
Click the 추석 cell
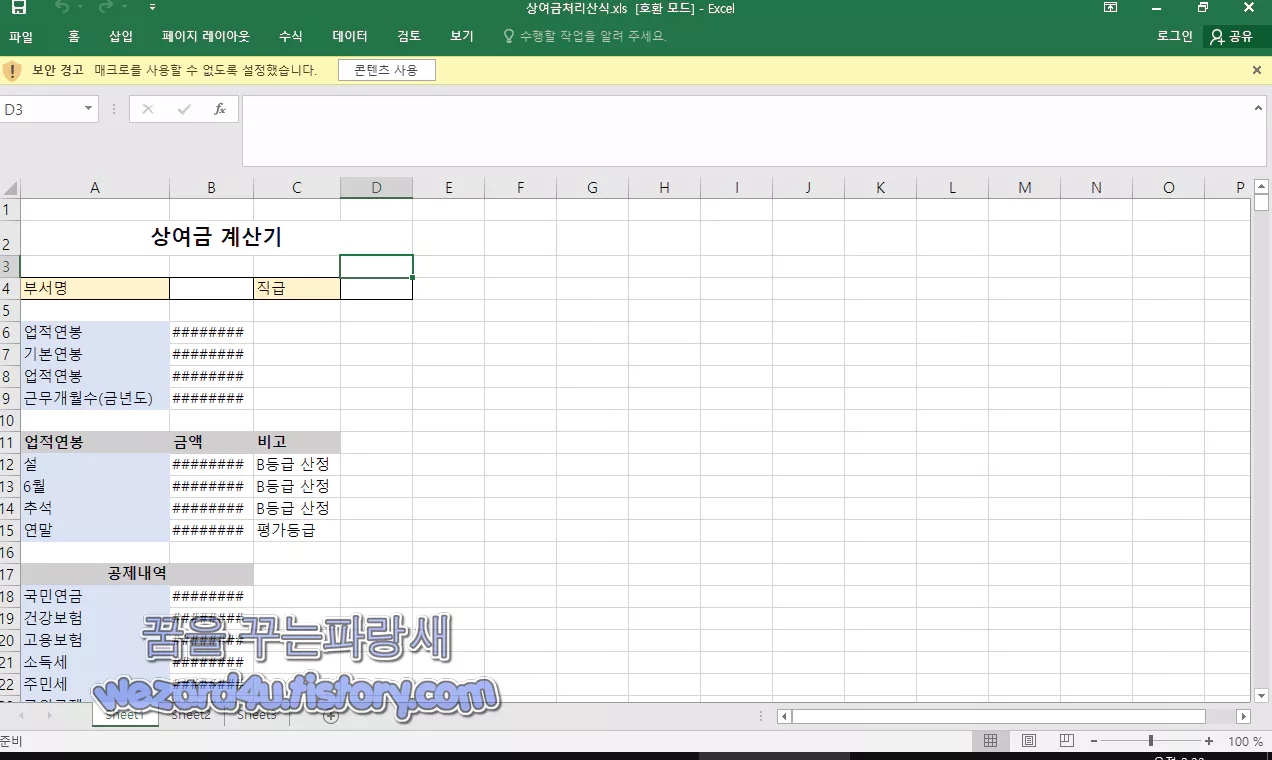click(95, 508)
